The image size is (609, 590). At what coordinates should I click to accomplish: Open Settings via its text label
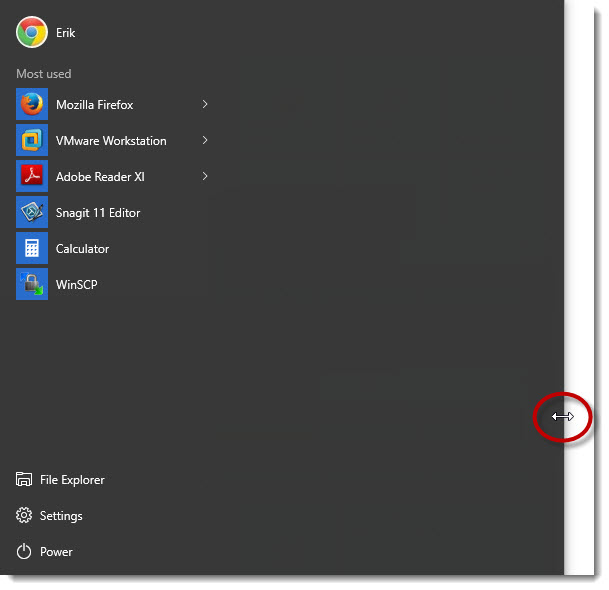61,516
